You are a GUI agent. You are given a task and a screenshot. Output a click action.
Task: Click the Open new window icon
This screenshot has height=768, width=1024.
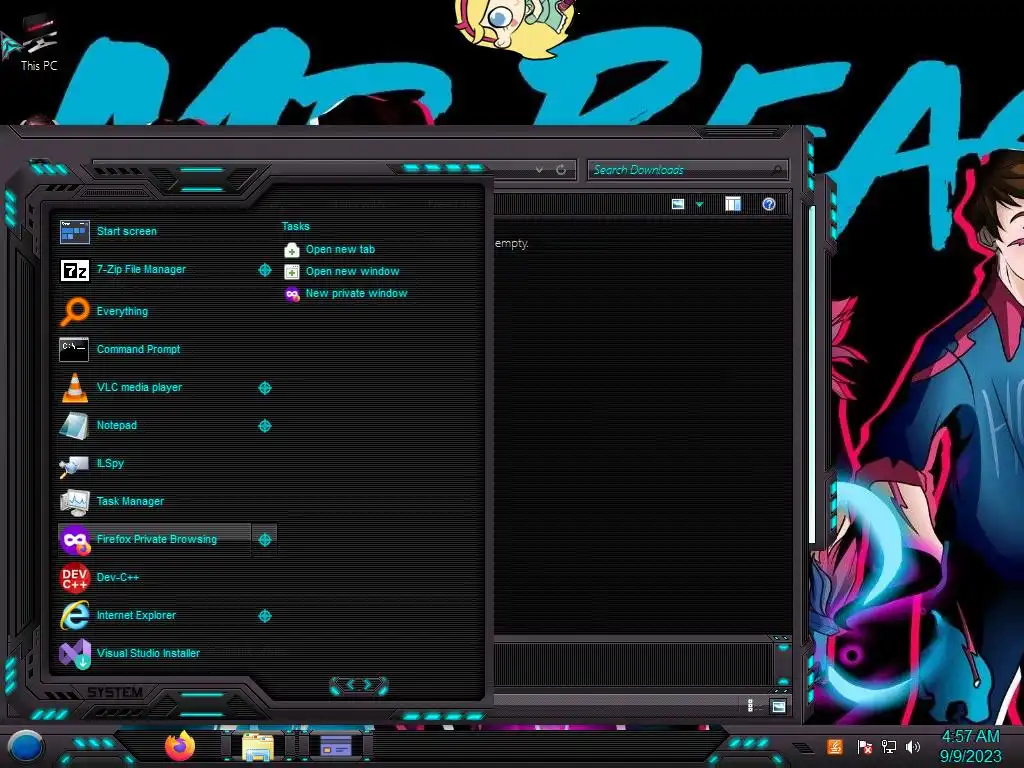[x=292, y=272]
